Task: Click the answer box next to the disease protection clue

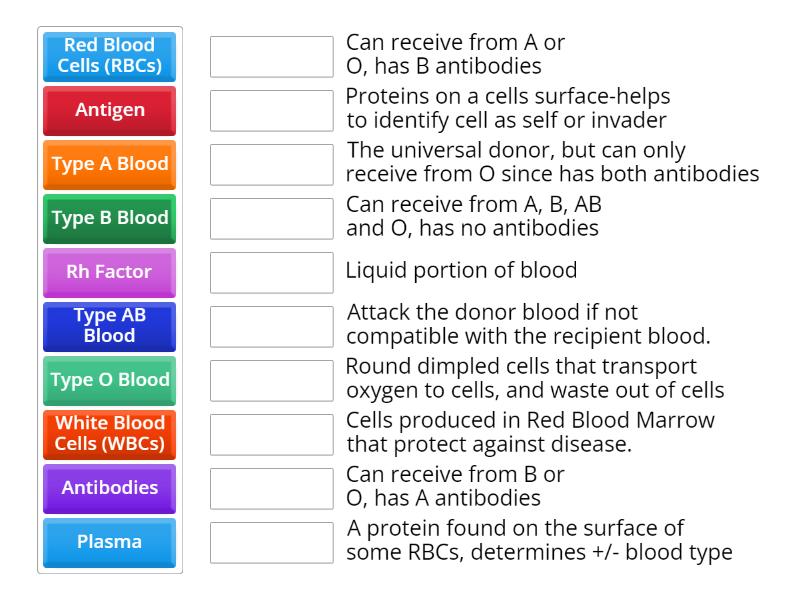Action: [271, 434]
